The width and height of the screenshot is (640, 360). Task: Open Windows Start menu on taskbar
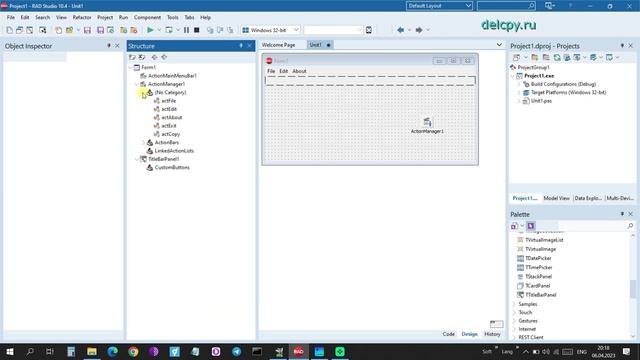click(x=10, y=351)
